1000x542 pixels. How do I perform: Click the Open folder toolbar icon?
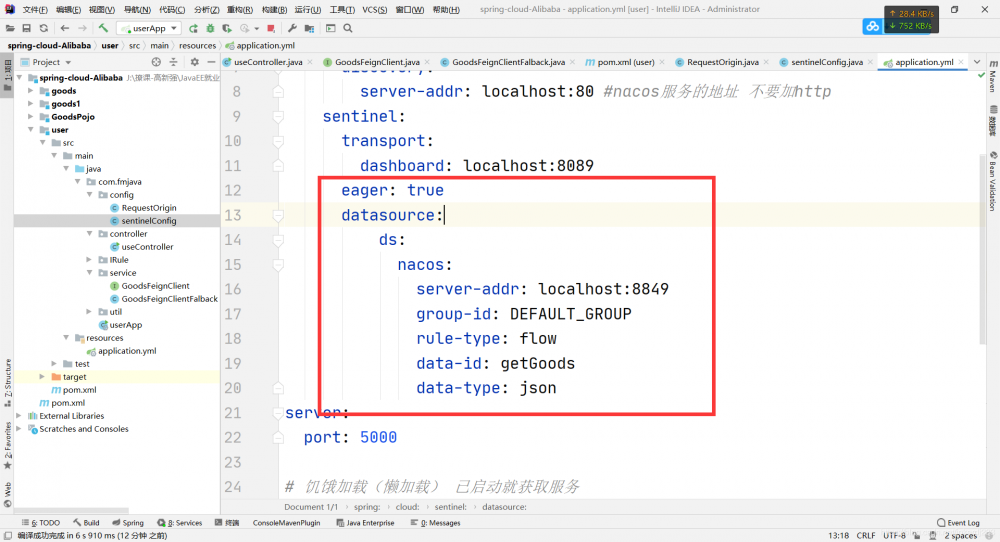[x=10, y=28]
